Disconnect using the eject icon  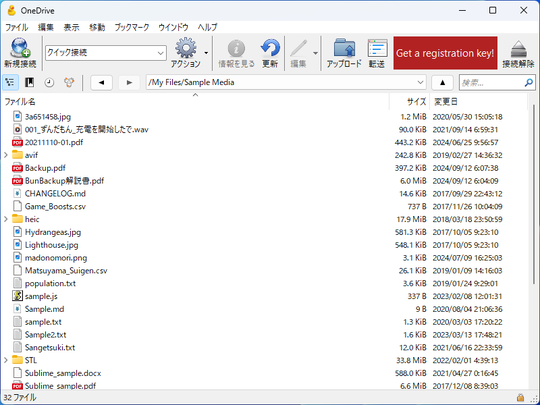tap(518, 49)
